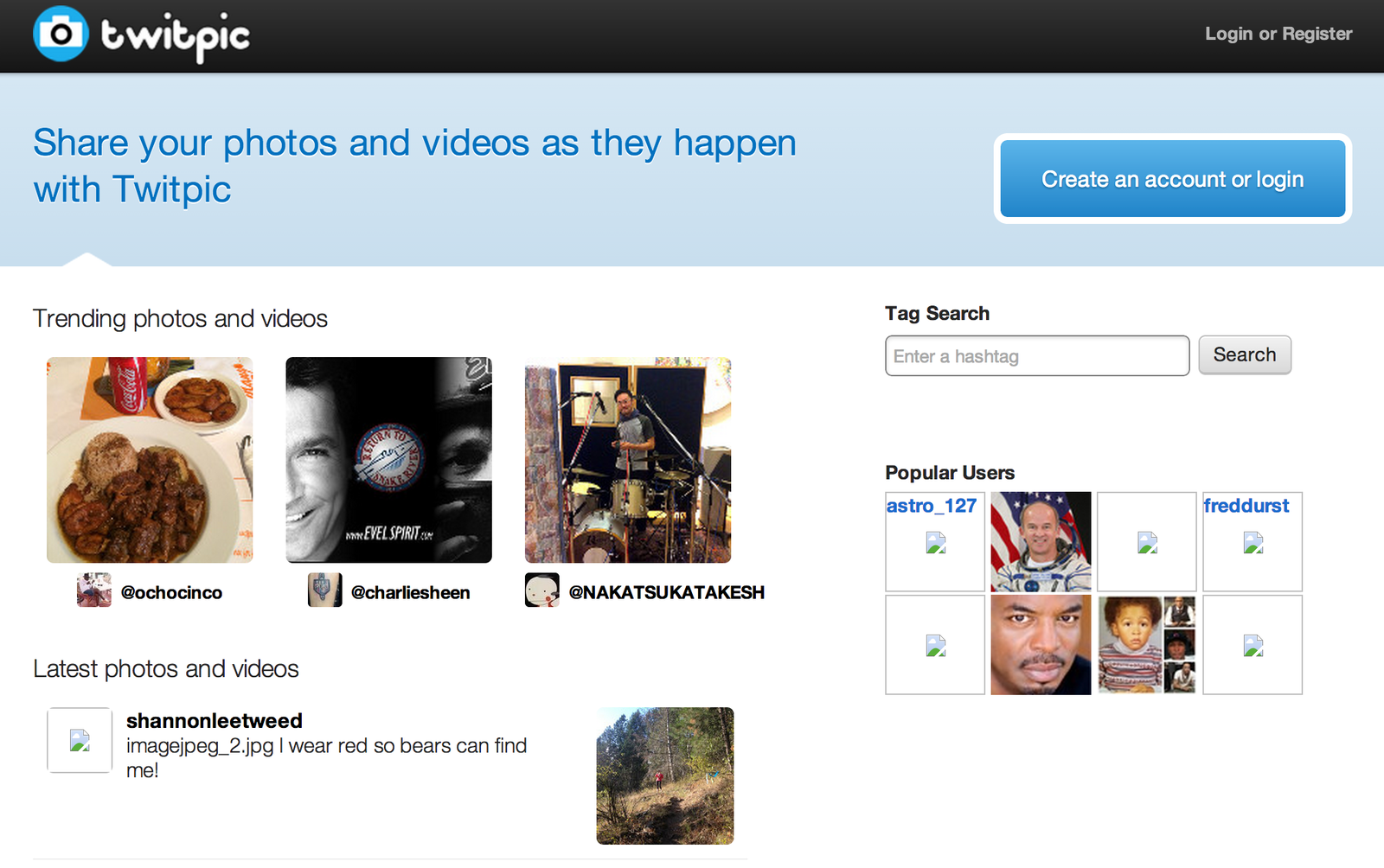
Task: Select the astronaut portrait popular user
Action: point(1041,542)
